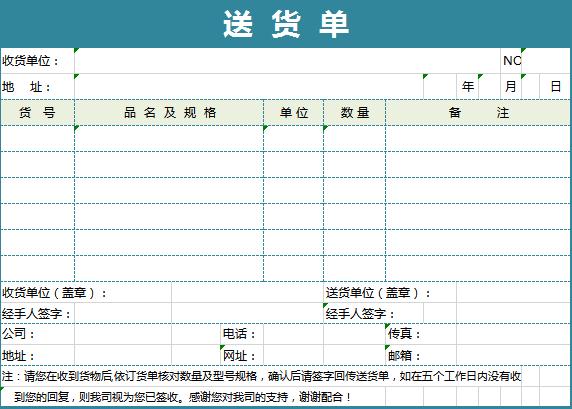Click the 单位 column header

[294, 112]
